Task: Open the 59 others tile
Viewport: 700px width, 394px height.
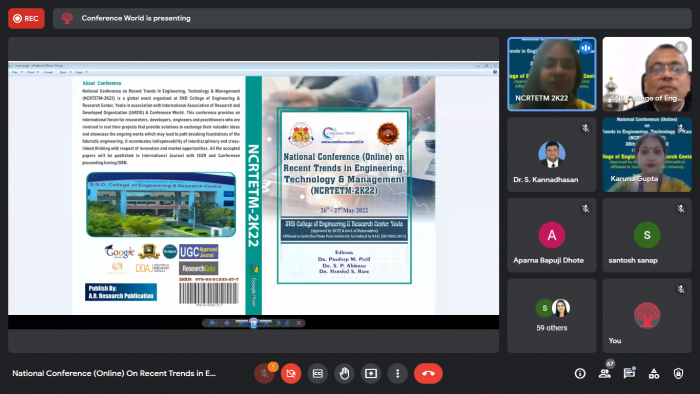Action: click(552, 316)
